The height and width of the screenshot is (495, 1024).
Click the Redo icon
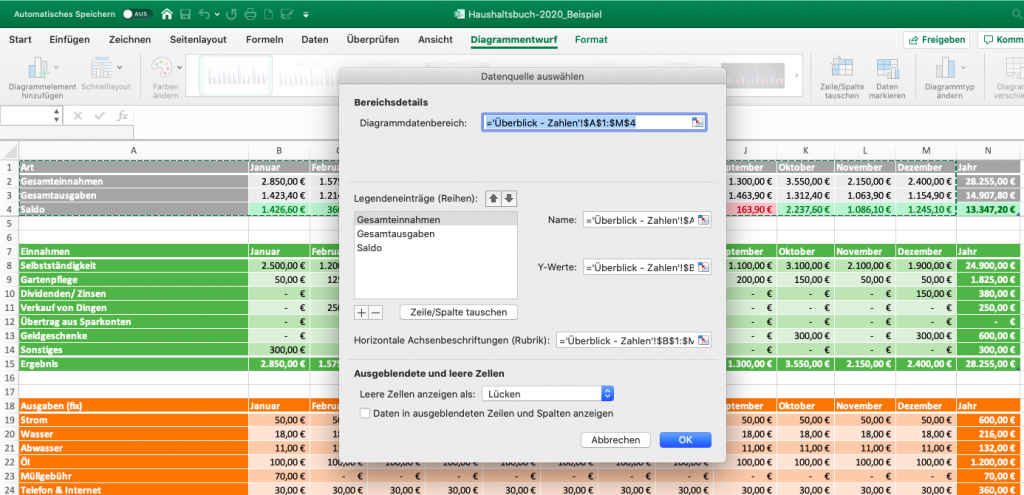click(231, 14)
